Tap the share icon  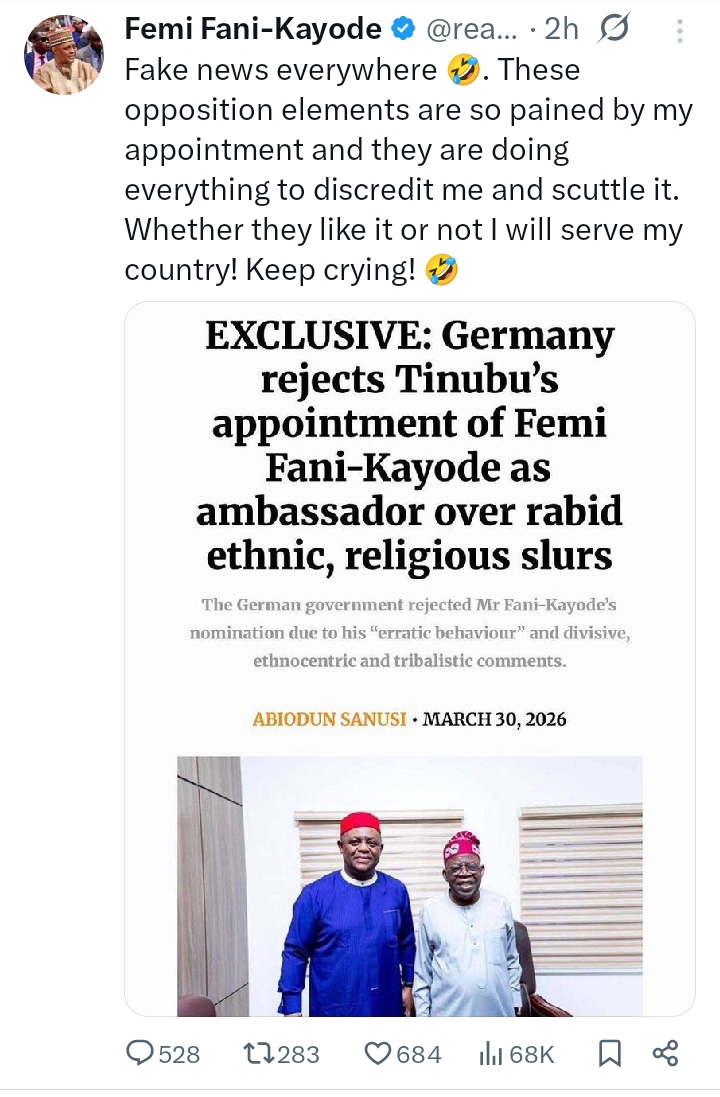coord(665,1053)
